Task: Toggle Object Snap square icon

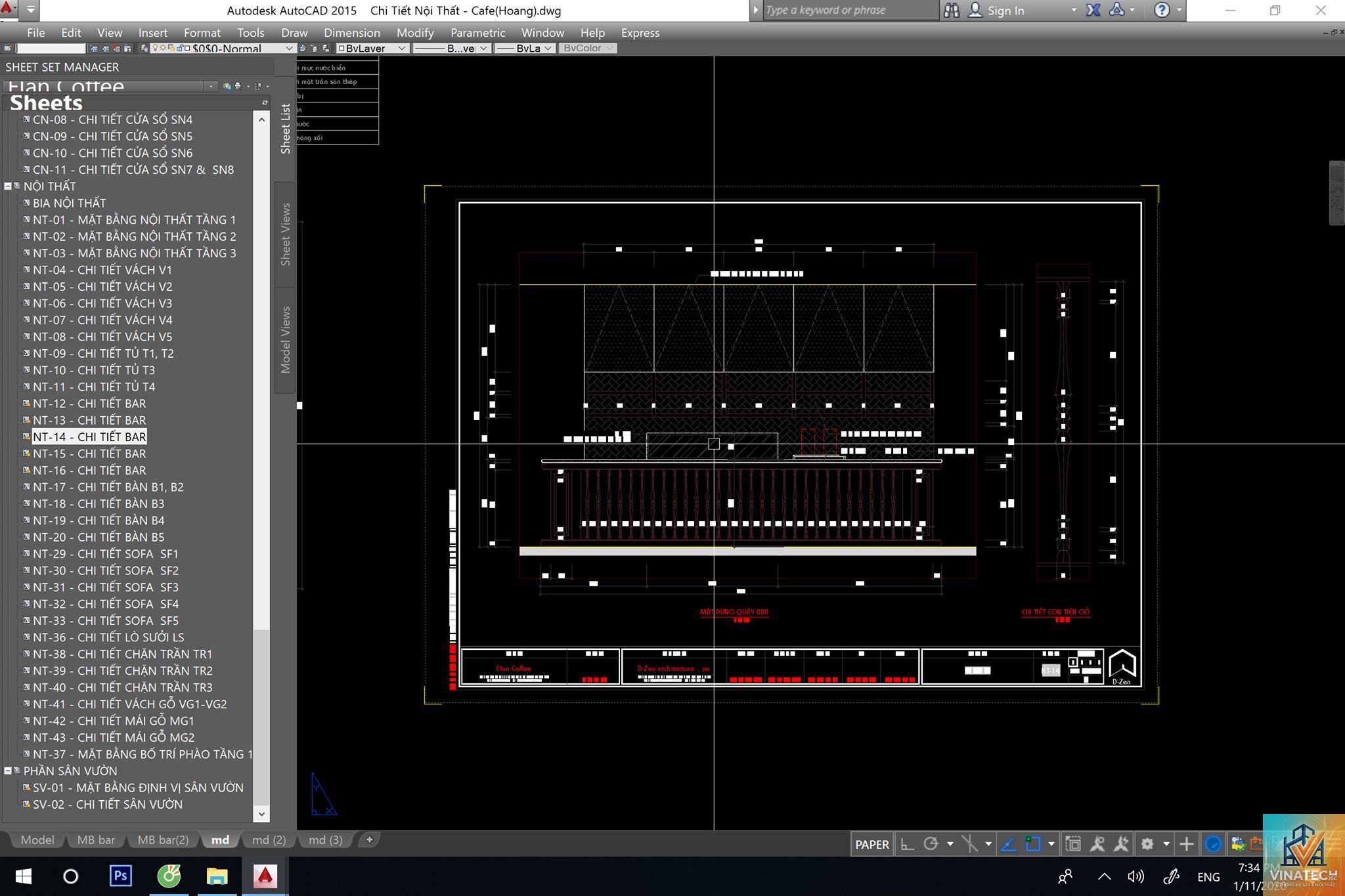Action: point(1033,844)
